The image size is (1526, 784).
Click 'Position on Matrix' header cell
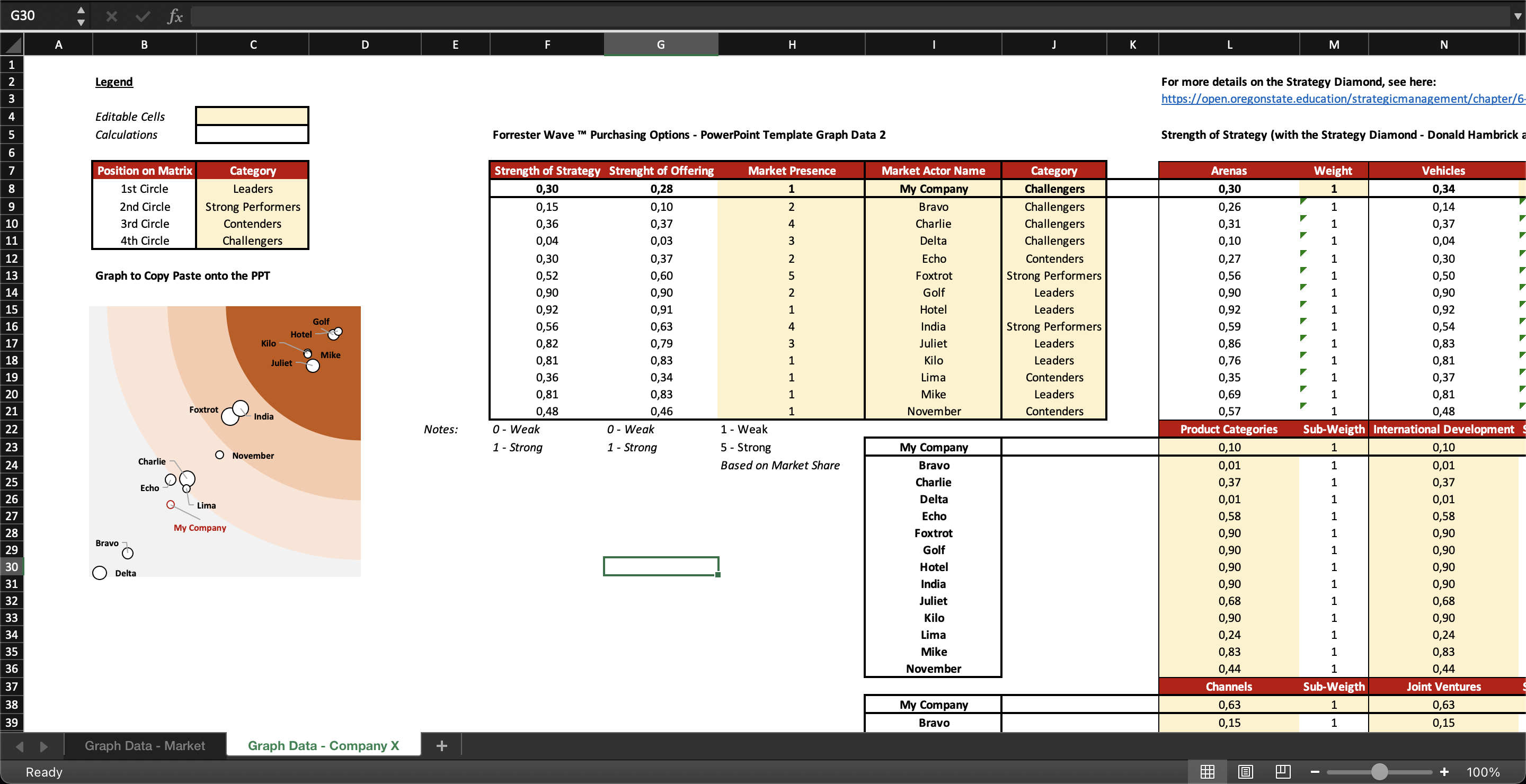pyautogui.click(x=145, y=171)
